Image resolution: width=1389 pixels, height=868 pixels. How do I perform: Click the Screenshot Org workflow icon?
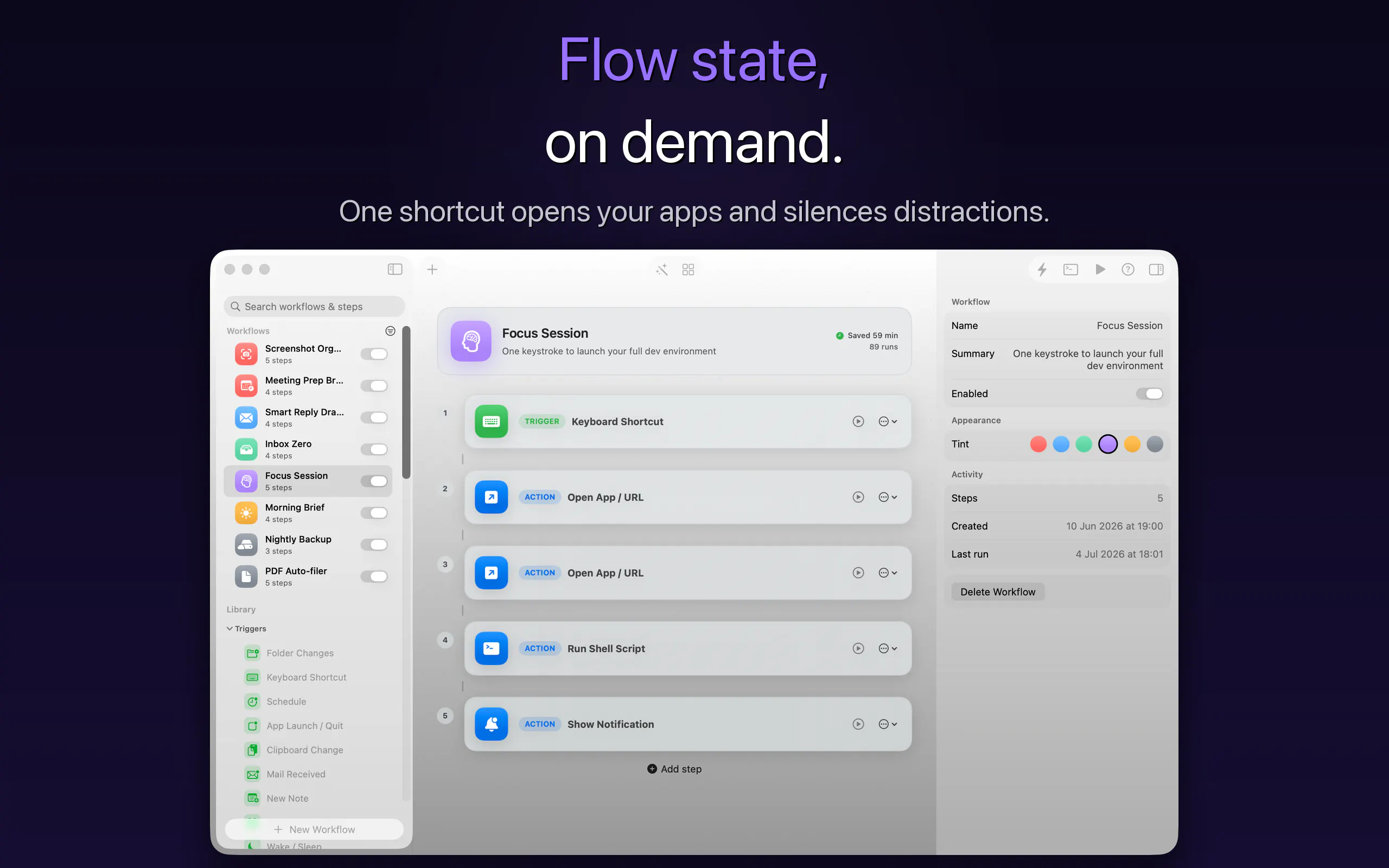246,354
